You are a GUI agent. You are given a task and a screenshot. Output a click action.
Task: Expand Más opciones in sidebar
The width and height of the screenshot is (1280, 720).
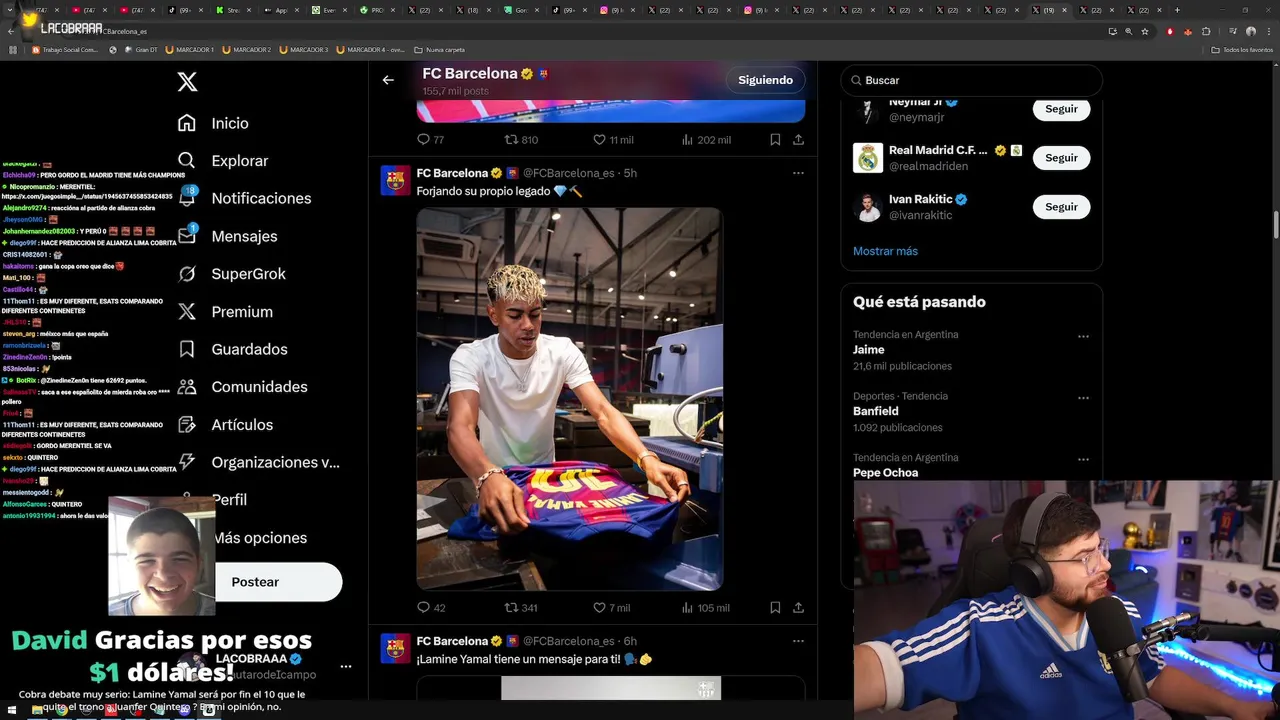(260, 538)
